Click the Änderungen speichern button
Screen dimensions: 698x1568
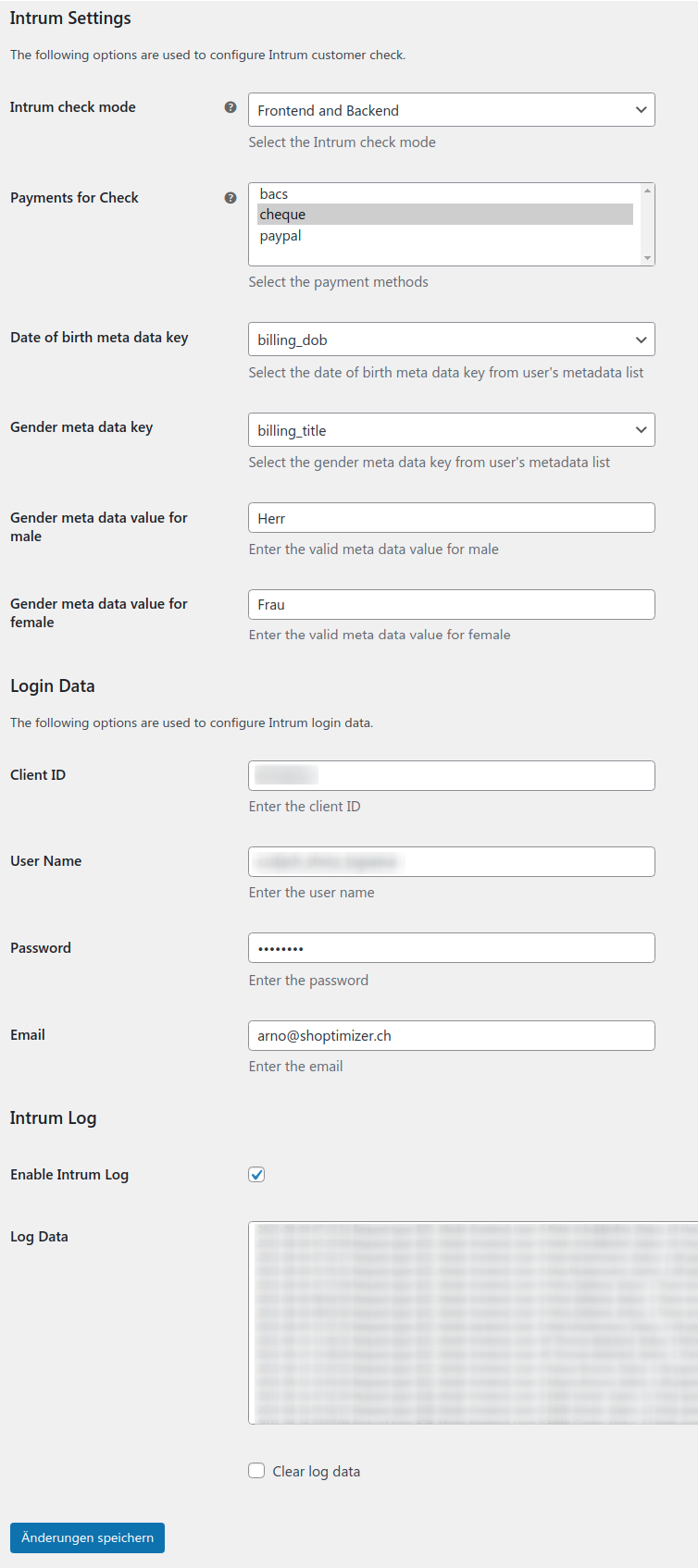coord(87,1537)
